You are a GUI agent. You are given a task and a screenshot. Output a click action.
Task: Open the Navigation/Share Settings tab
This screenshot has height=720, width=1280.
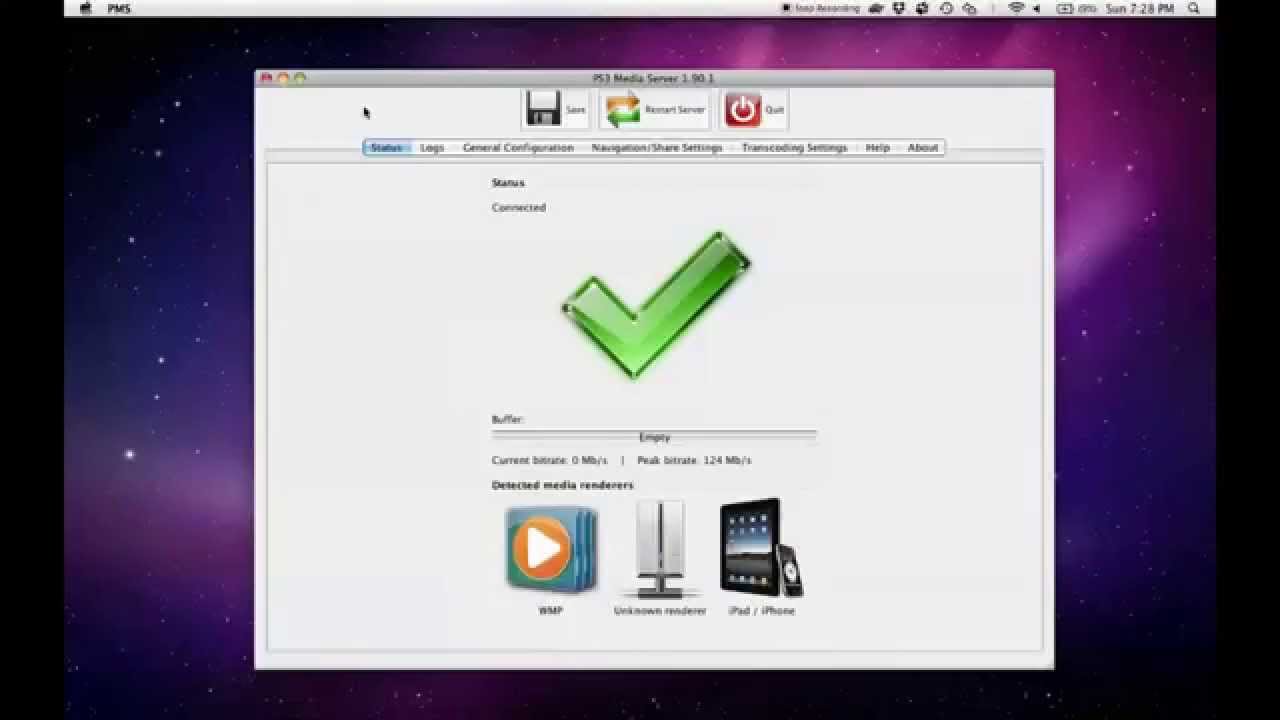tap(657, 147)
